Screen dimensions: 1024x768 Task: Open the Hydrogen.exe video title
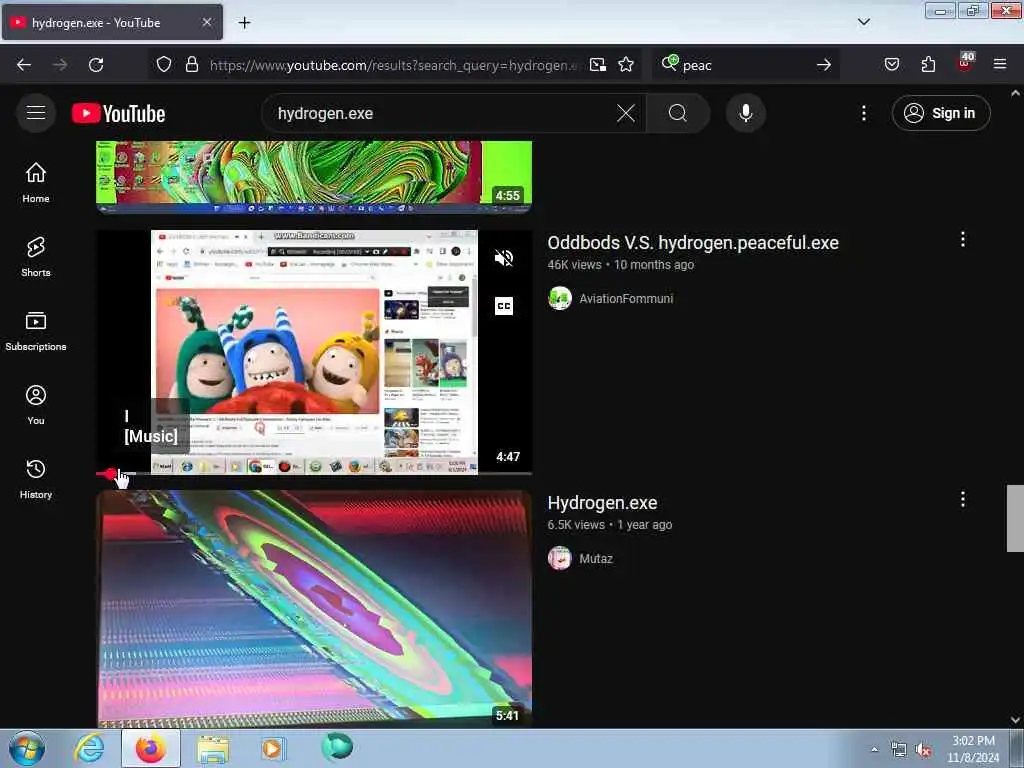point(602,503)
